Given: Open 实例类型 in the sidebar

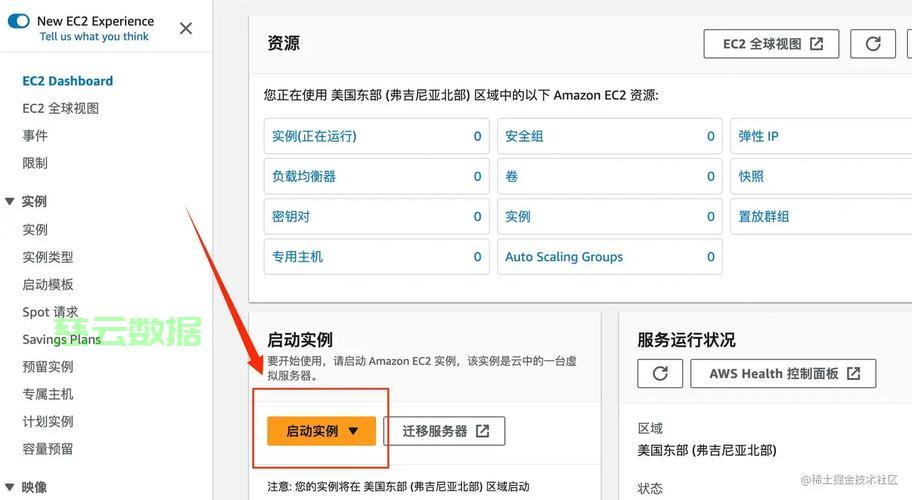Looking at the screenshot, I should [48, 257].
